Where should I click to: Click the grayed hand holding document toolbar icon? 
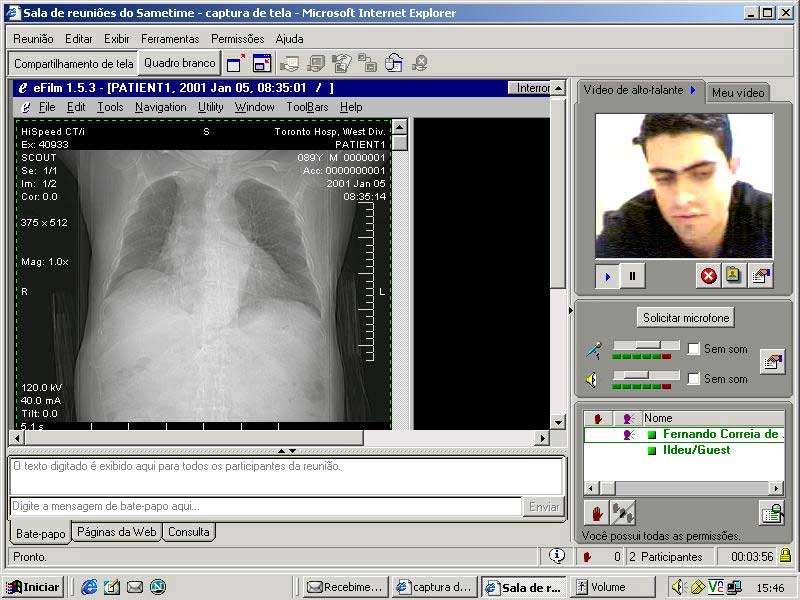click(x=289, y=63)
